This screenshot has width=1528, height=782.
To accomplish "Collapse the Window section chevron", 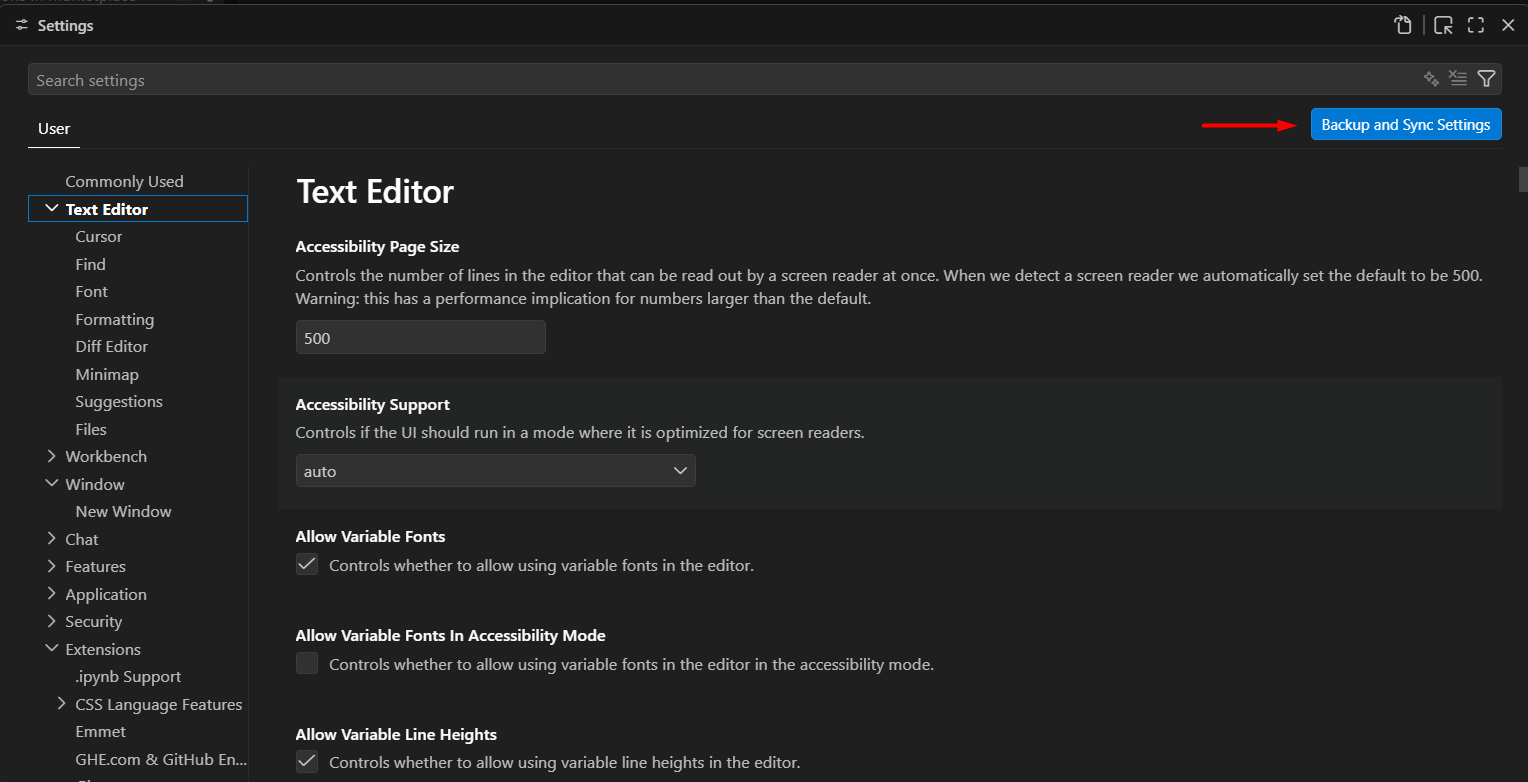I will tap(51, 484).
